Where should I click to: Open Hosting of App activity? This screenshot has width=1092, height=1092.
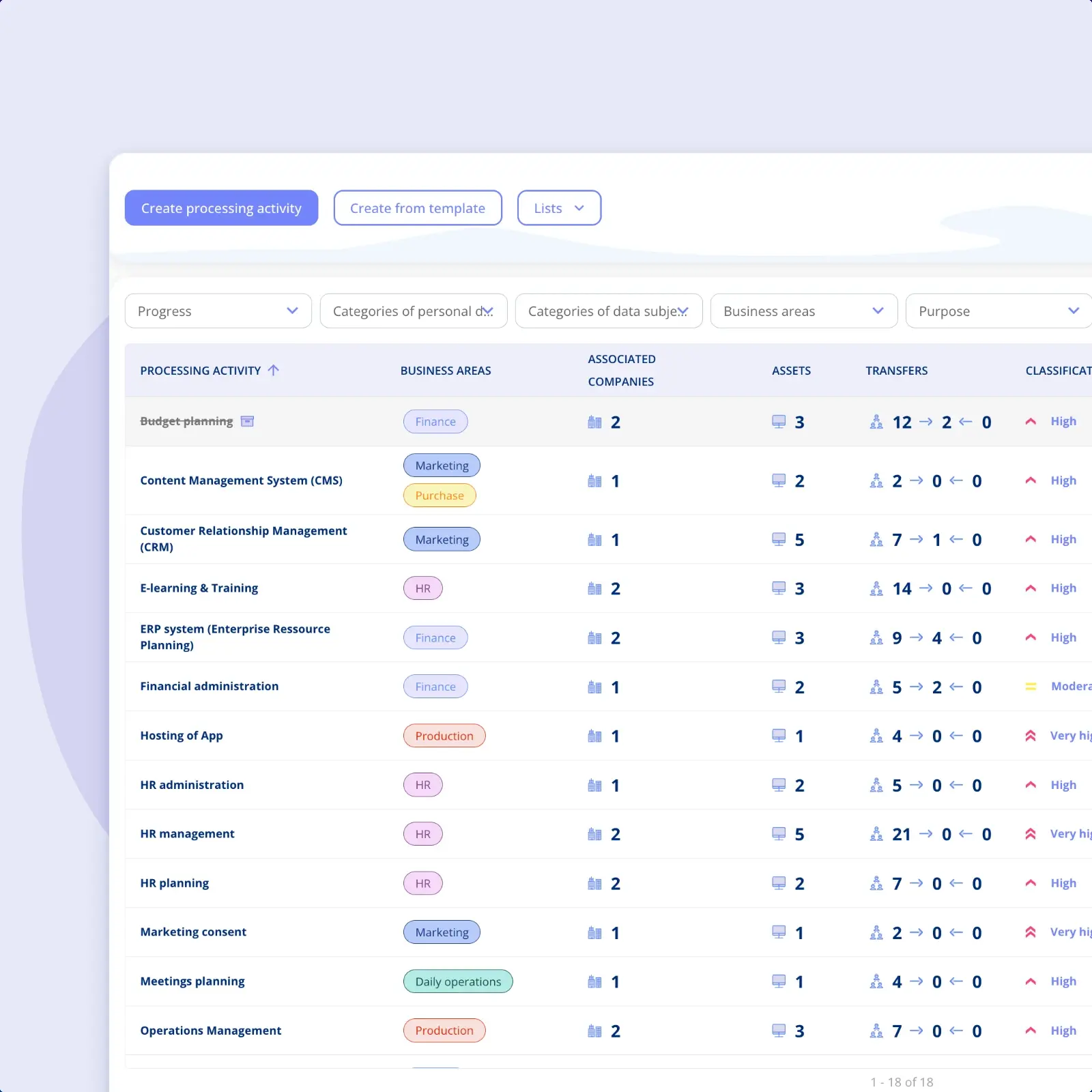coord(182,736)
